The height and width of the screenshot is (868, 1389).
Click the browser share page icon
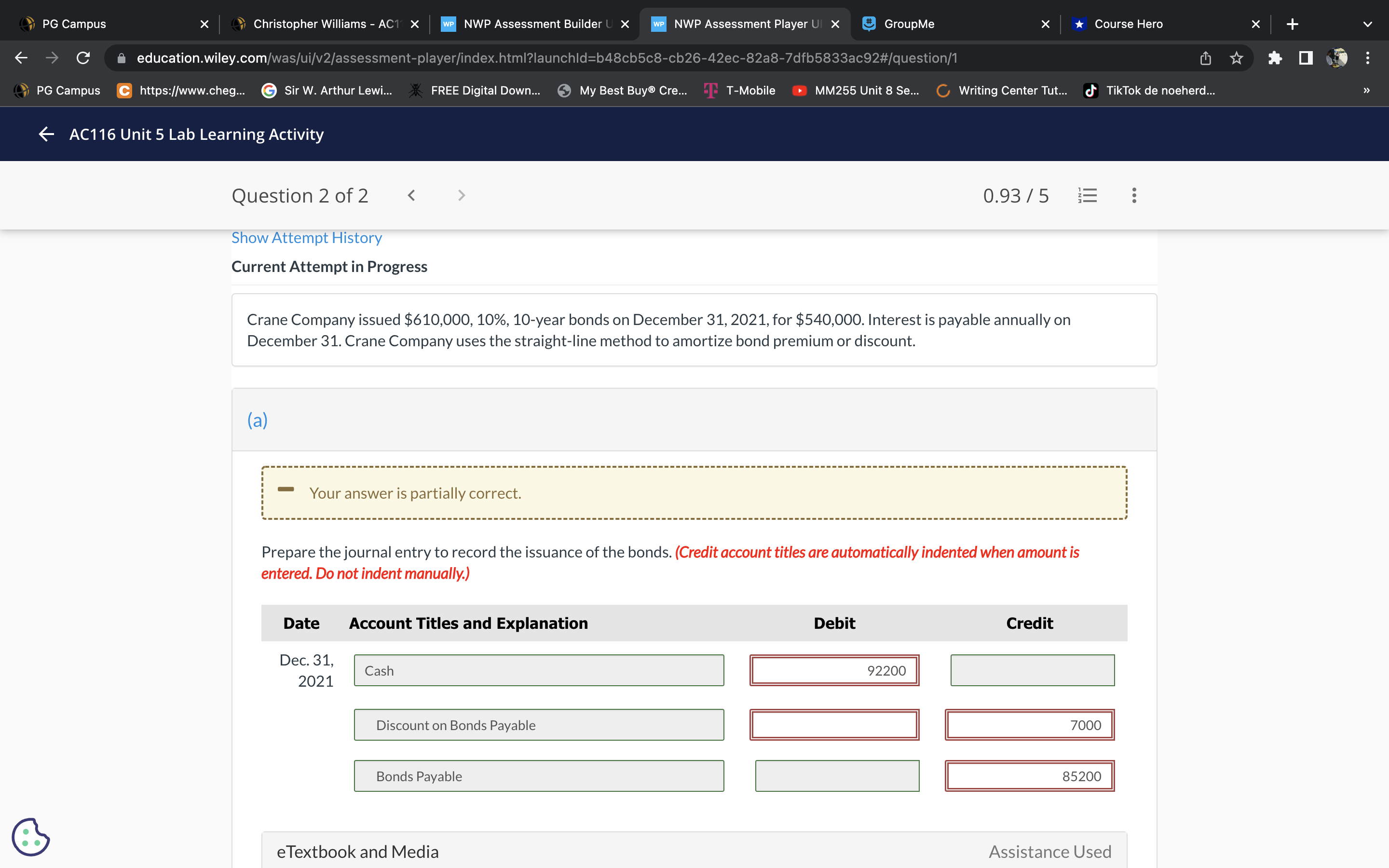point(1205,58)
